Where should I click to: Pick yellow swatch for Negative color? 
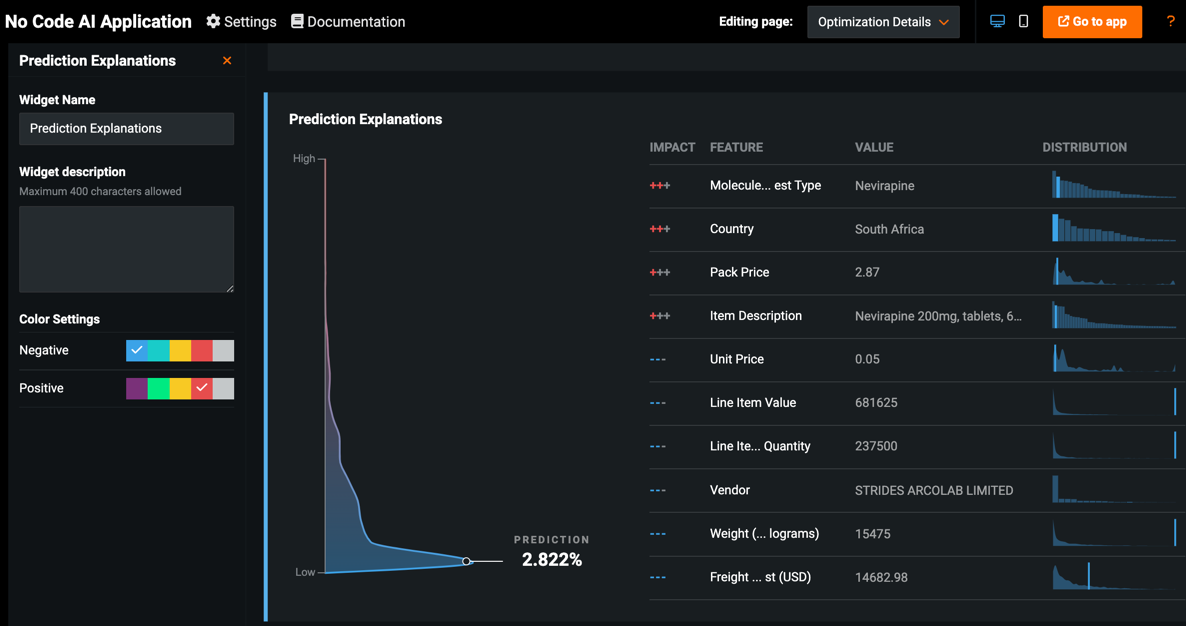click(180, 351)
